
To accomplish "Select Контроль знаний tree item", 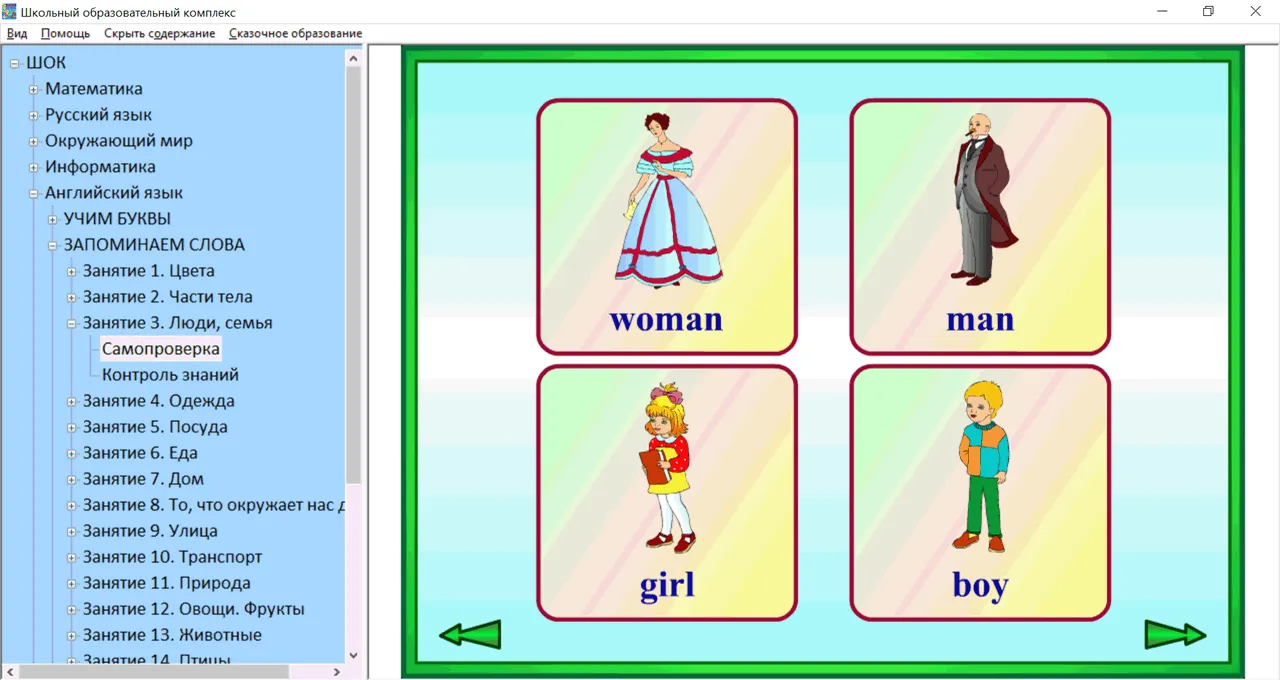I will (x=170, y=375).
